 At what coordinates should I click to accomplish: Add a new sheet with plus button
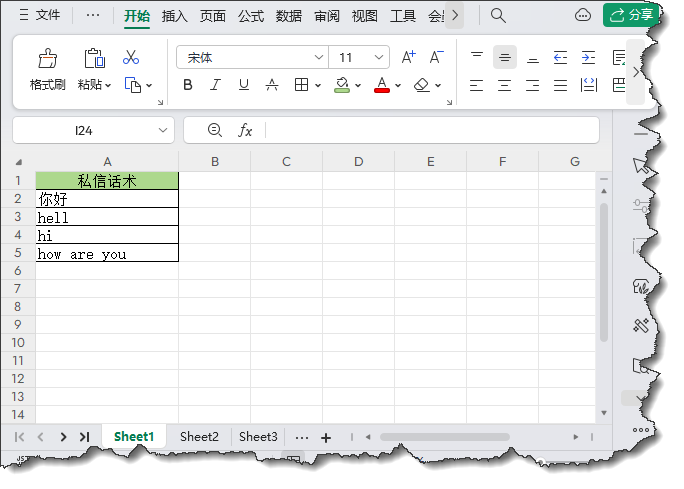(x=326, y=438)
